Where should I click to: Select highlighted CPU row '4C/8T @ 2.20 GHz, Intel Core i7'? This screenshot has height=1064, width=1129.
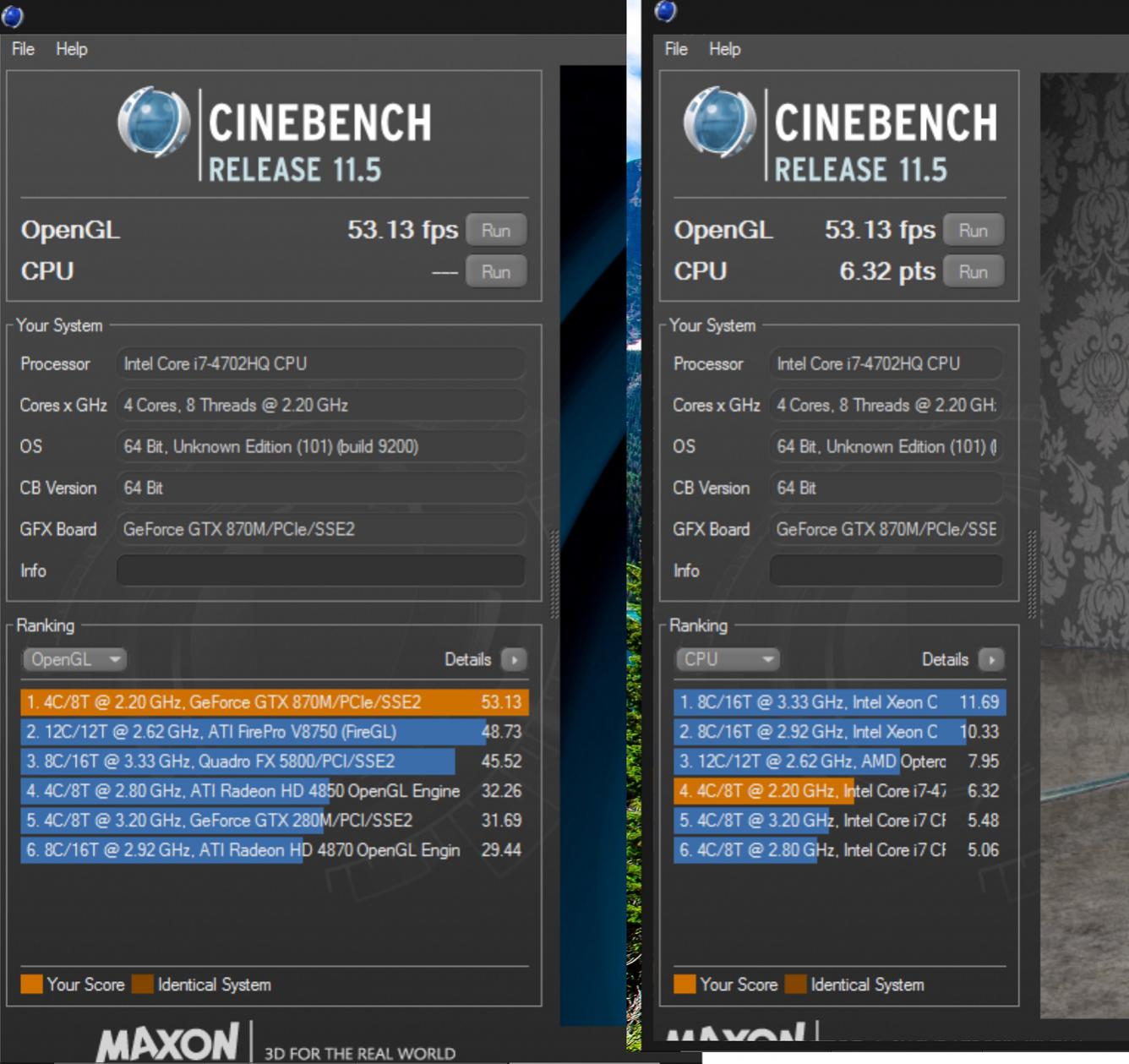840,791
